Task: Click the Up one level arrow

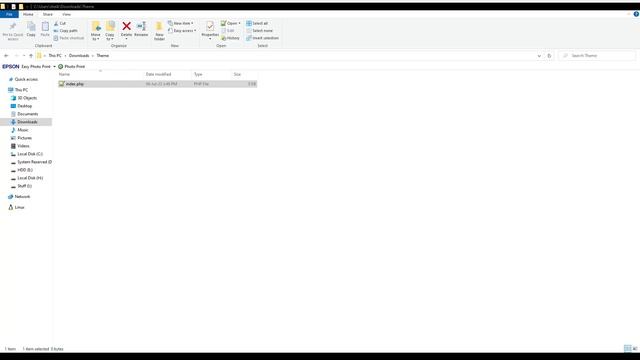Action: click(x=31, y=56)
